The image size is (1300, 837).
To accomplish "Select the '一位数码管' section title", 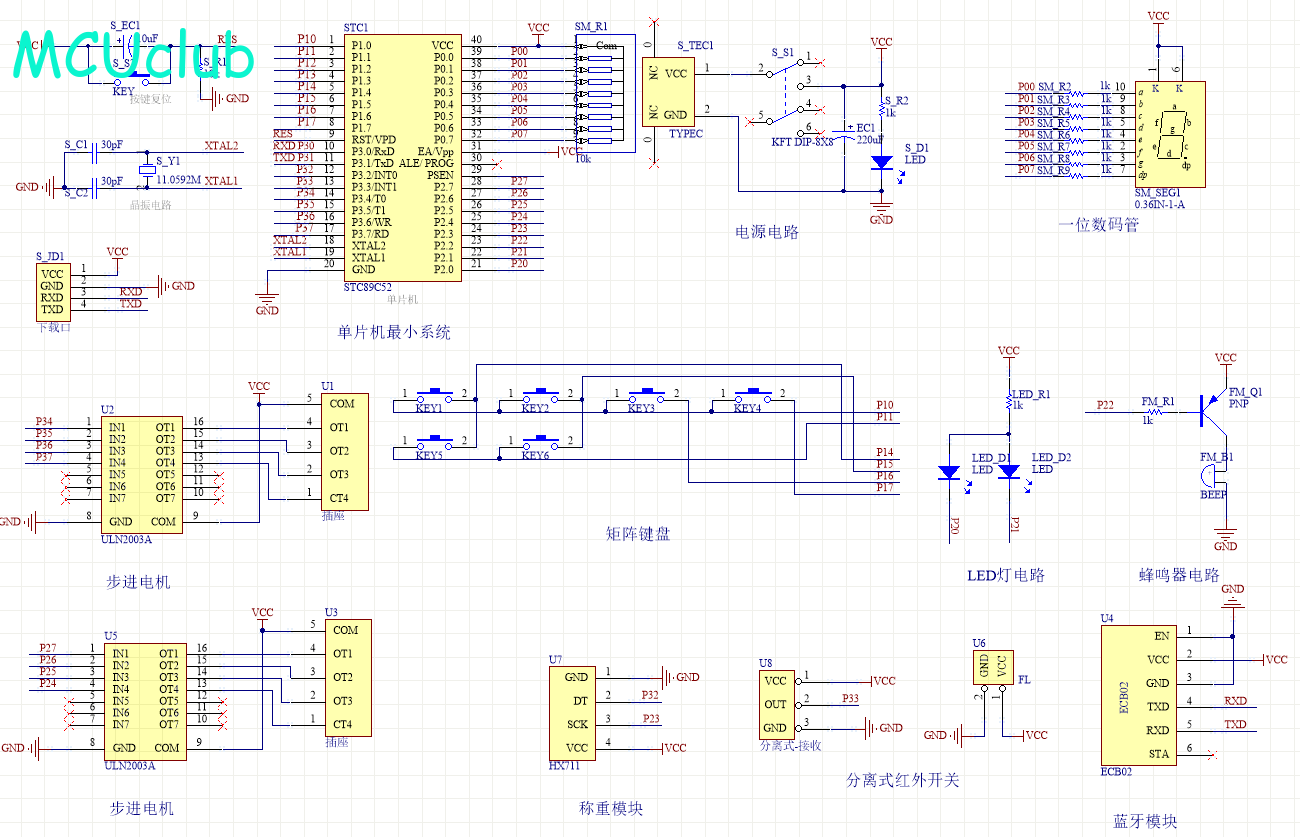I will pyautogui.click(x=1098, y=225).
